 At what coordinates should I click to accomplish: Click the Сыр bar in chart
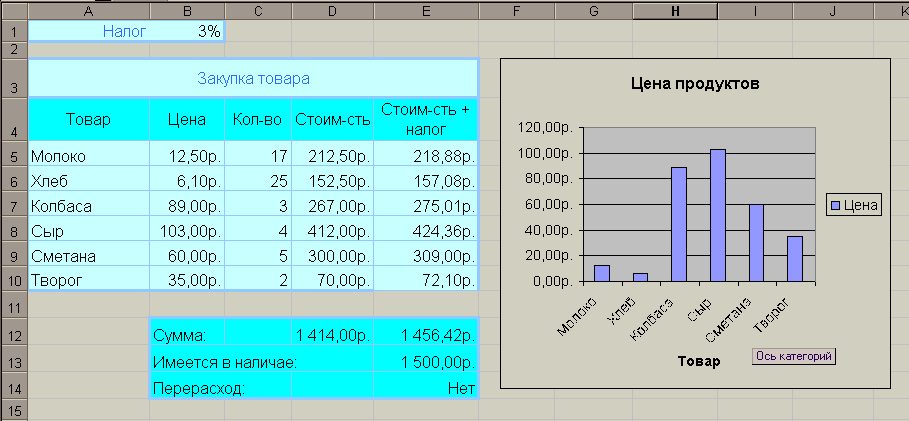pyautogui.click(x=718, y=216)
